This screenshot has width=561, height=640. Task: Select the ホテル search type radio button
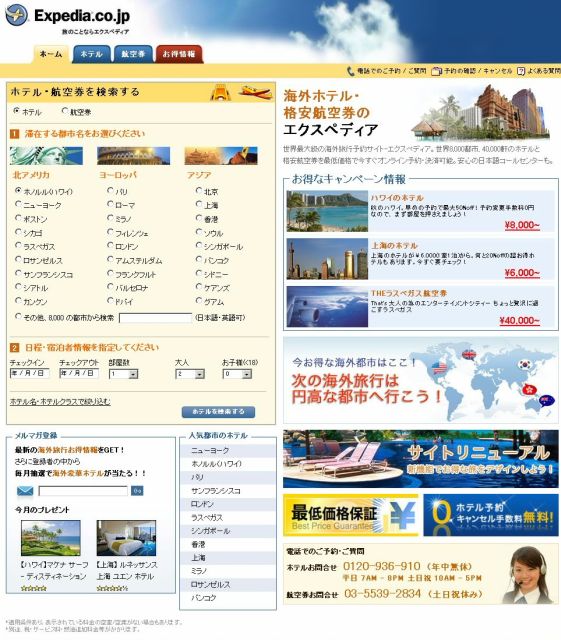[17, 111]
